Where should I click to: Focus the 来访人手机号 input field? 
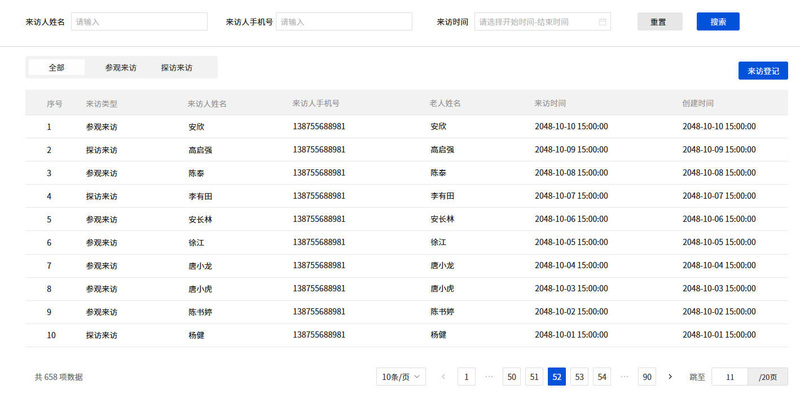[x=344, y=21]
